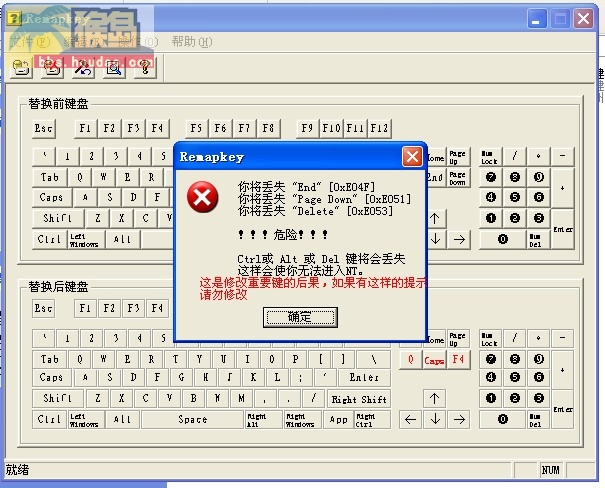Click the Caps key on upper keyboard
The height and width of the screenshot is (488, 605).
click(51, 198)
